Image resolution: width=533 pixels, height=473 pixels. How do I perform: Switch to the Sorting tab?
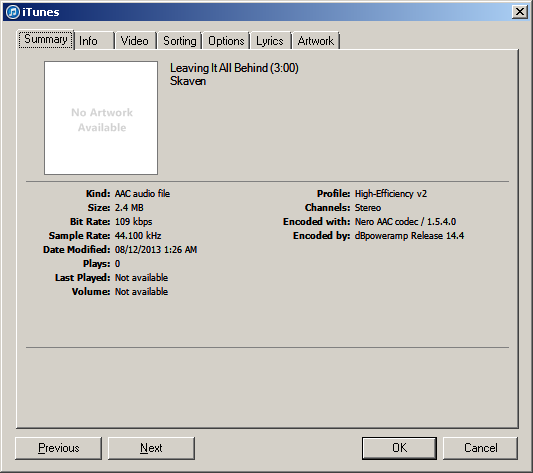click(x=179, y=41)
